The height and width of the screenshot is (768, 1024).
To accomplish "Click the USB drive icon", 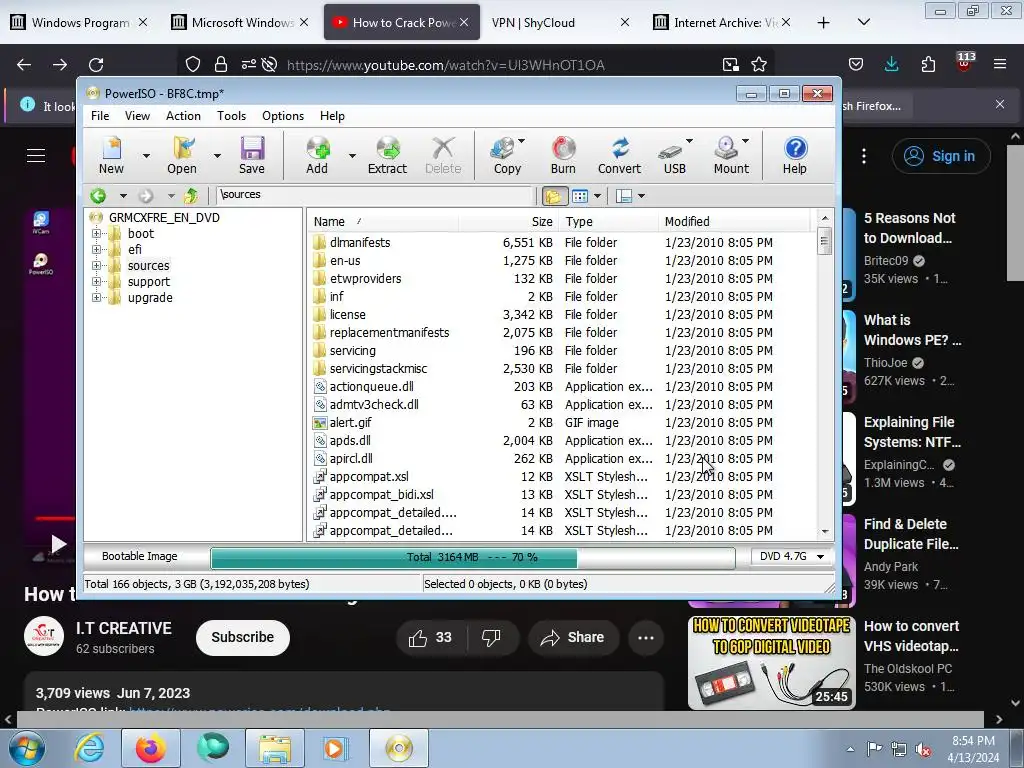I will click(x=670, y=151).
